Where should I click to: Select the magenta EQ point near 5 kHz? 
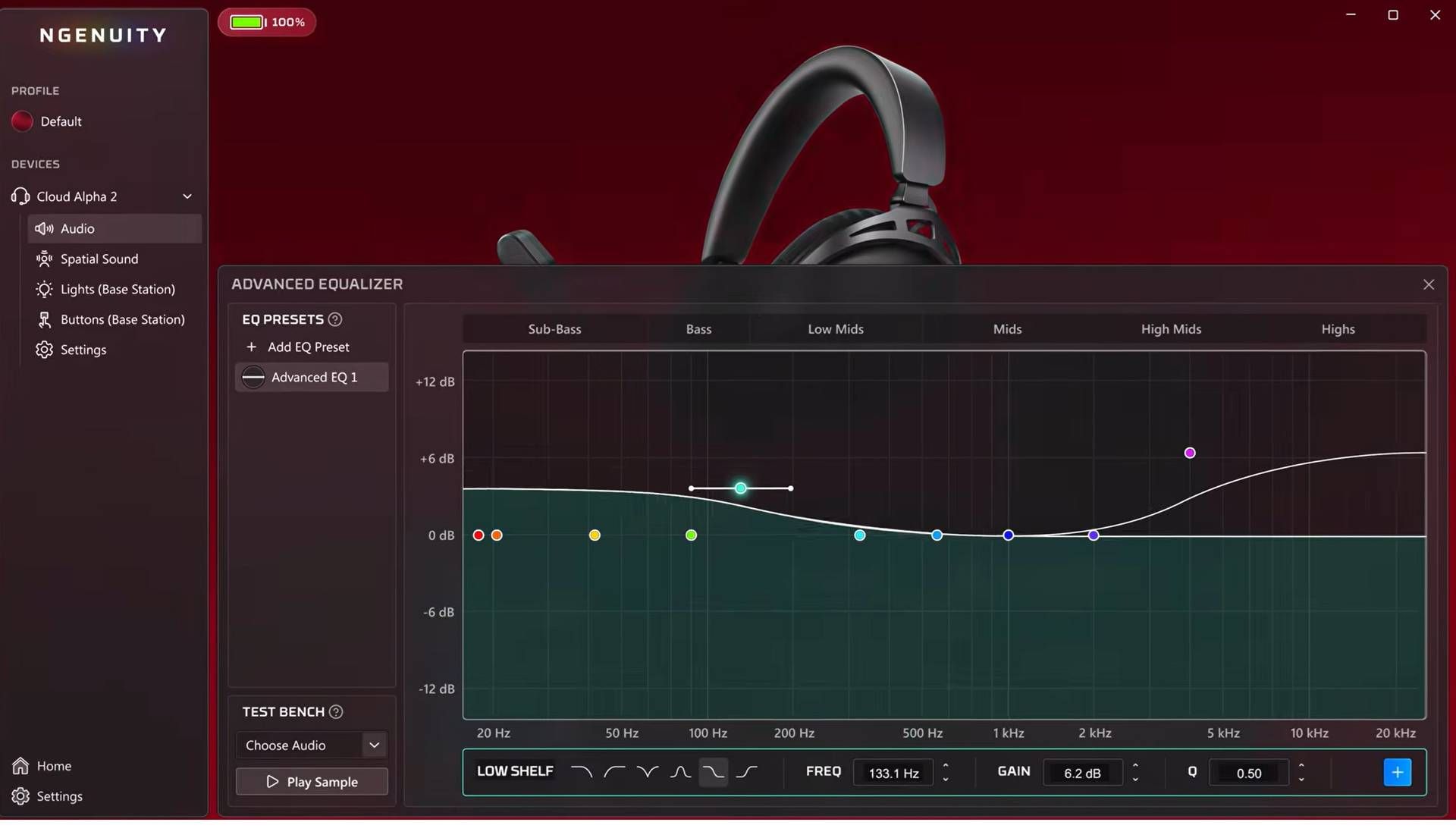[1190, 453]
